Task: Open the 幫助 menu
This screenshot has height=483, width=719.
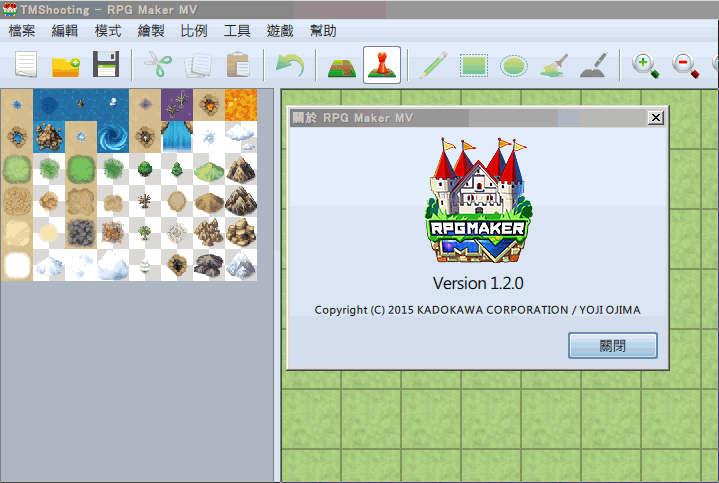Action: coord(323,31)
